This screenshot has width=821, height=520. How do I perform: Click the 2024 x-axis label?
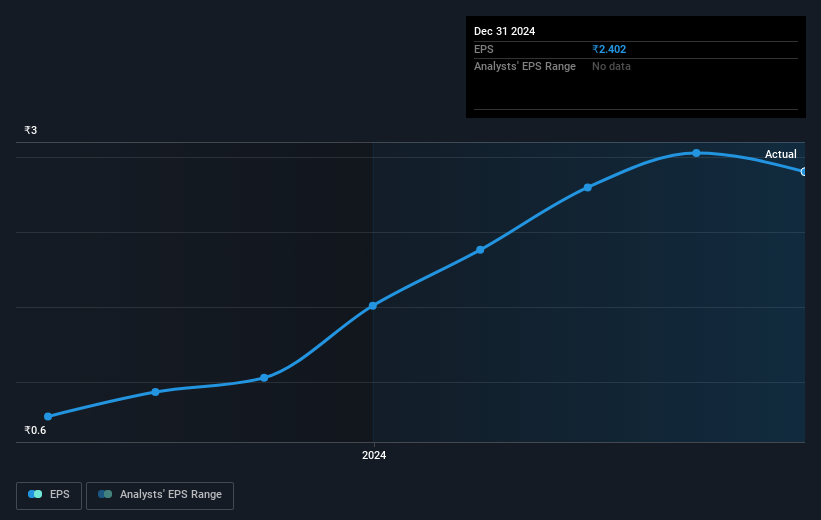[374, 455]
